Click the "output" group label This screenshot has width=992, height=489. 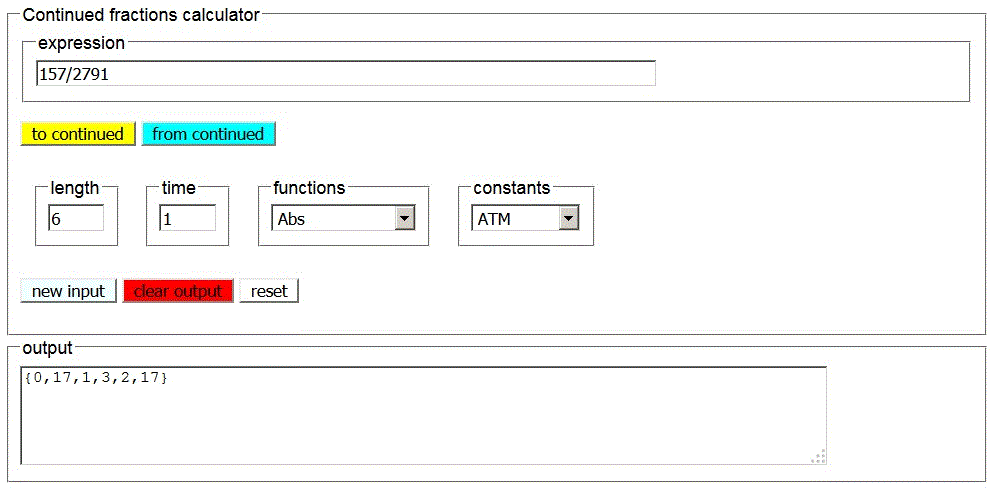pyautogui.click(x=47, y=348)
